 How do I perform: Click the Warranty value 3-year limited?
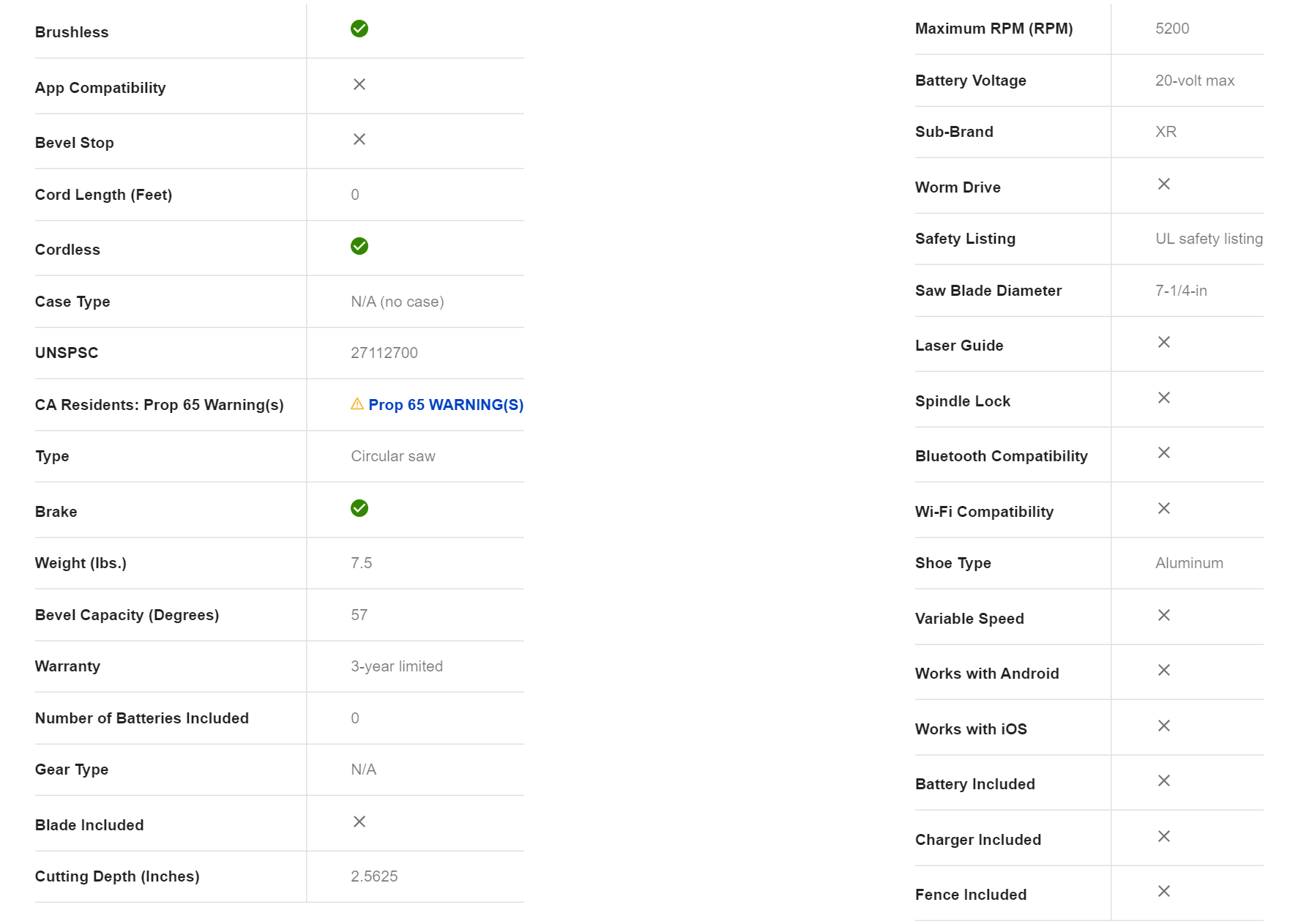pos(396,666)
